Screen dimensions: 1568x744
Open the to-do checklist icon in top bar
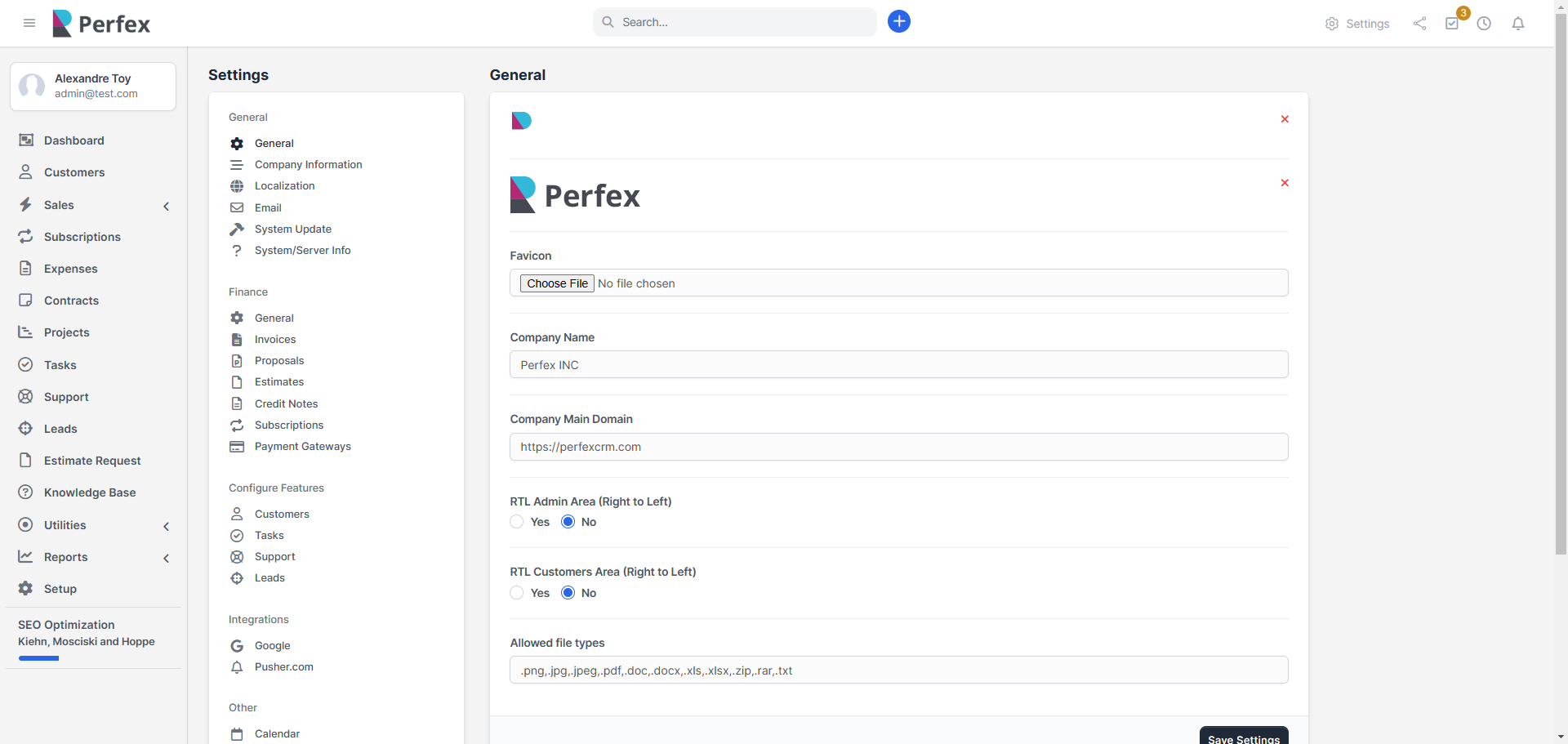click(x=1452, y=24)
